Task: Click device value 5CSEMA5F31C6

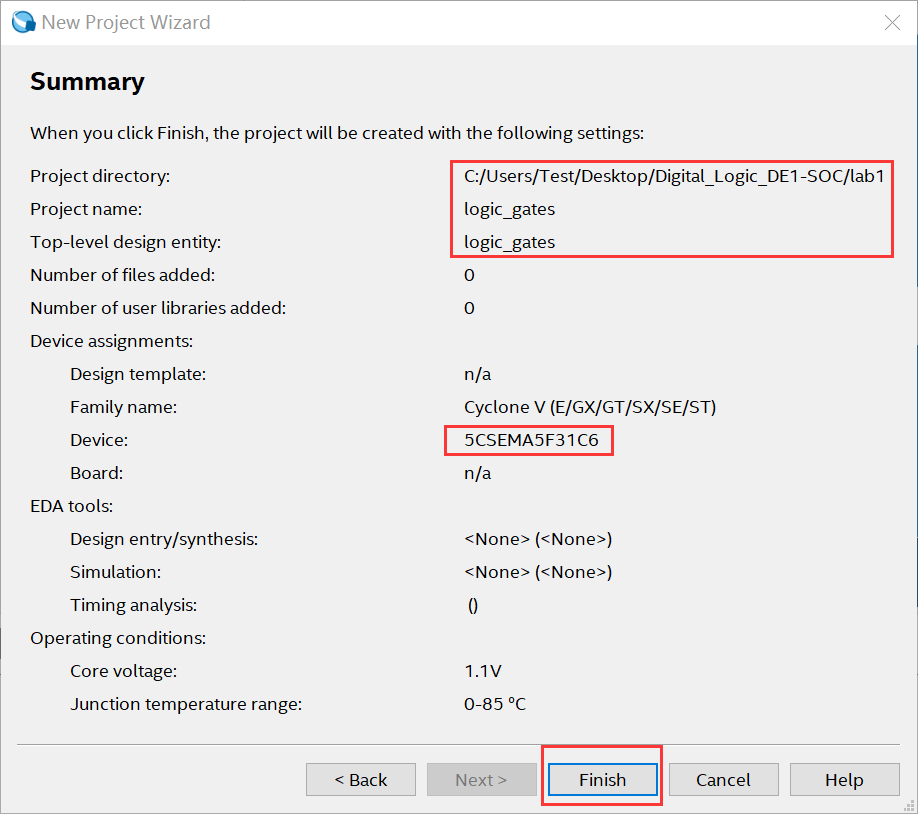Action: 531,440
